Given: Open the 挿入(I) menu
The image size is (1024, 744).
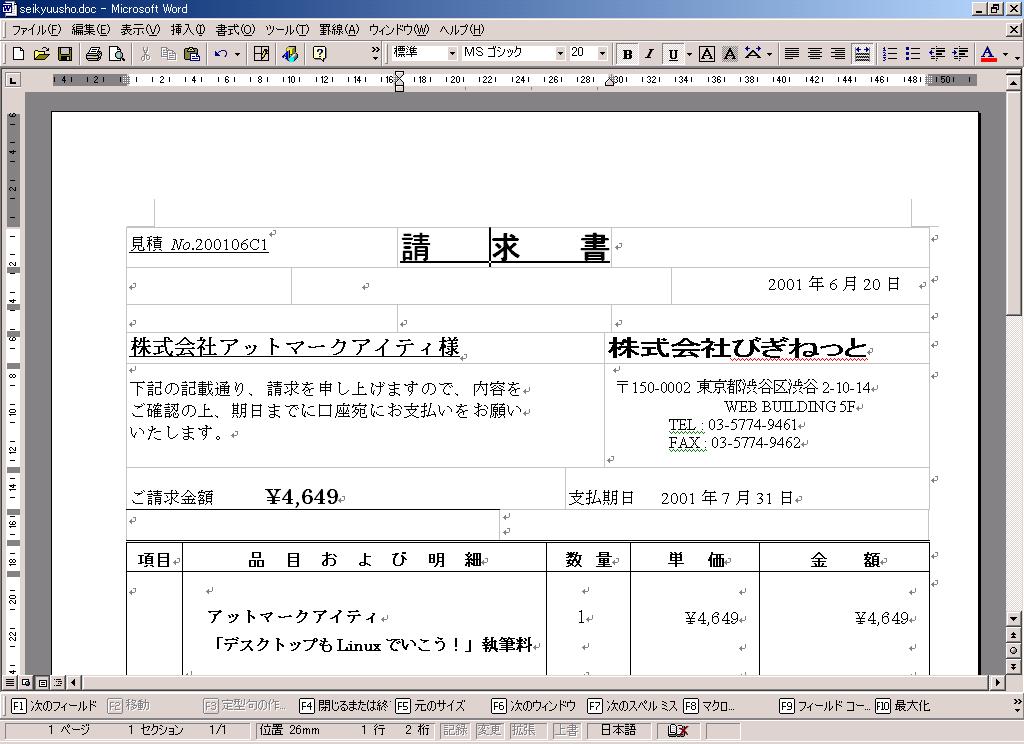Looking at the screenshot, I should [x=188, y=30].
